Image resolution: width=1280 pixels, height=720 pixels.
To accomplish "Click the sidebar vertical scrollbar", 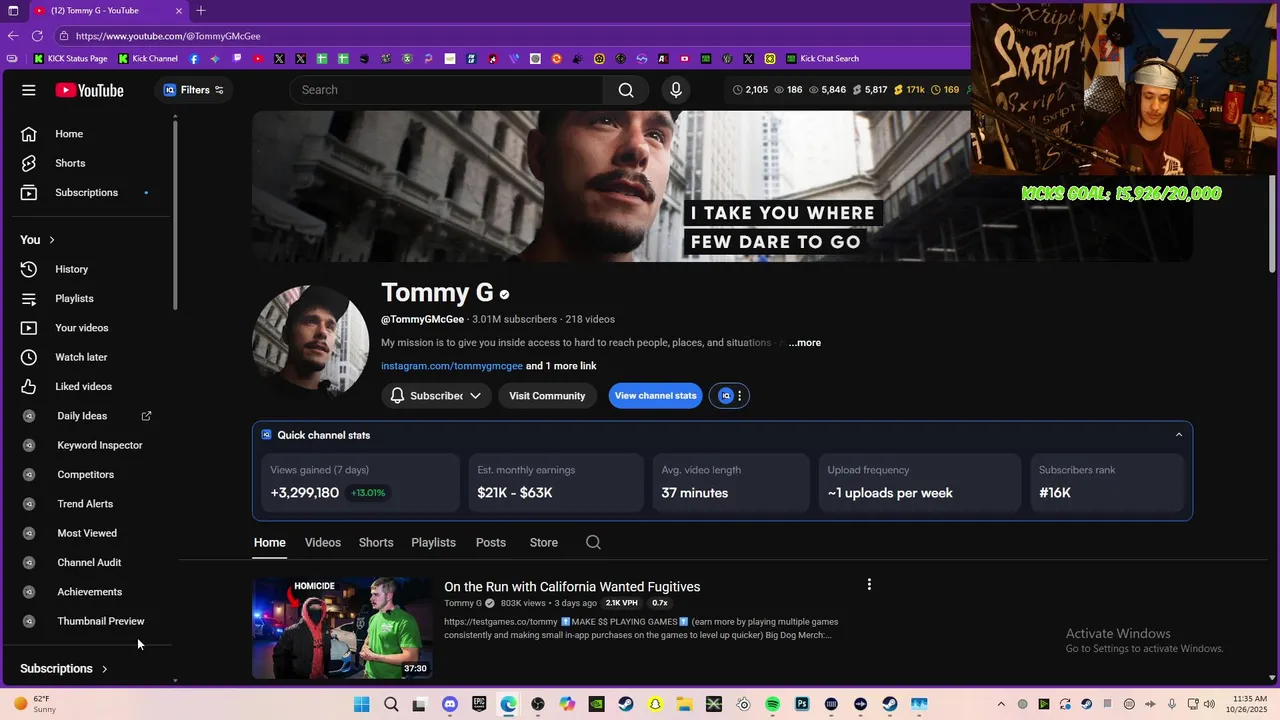I will 175,215.
